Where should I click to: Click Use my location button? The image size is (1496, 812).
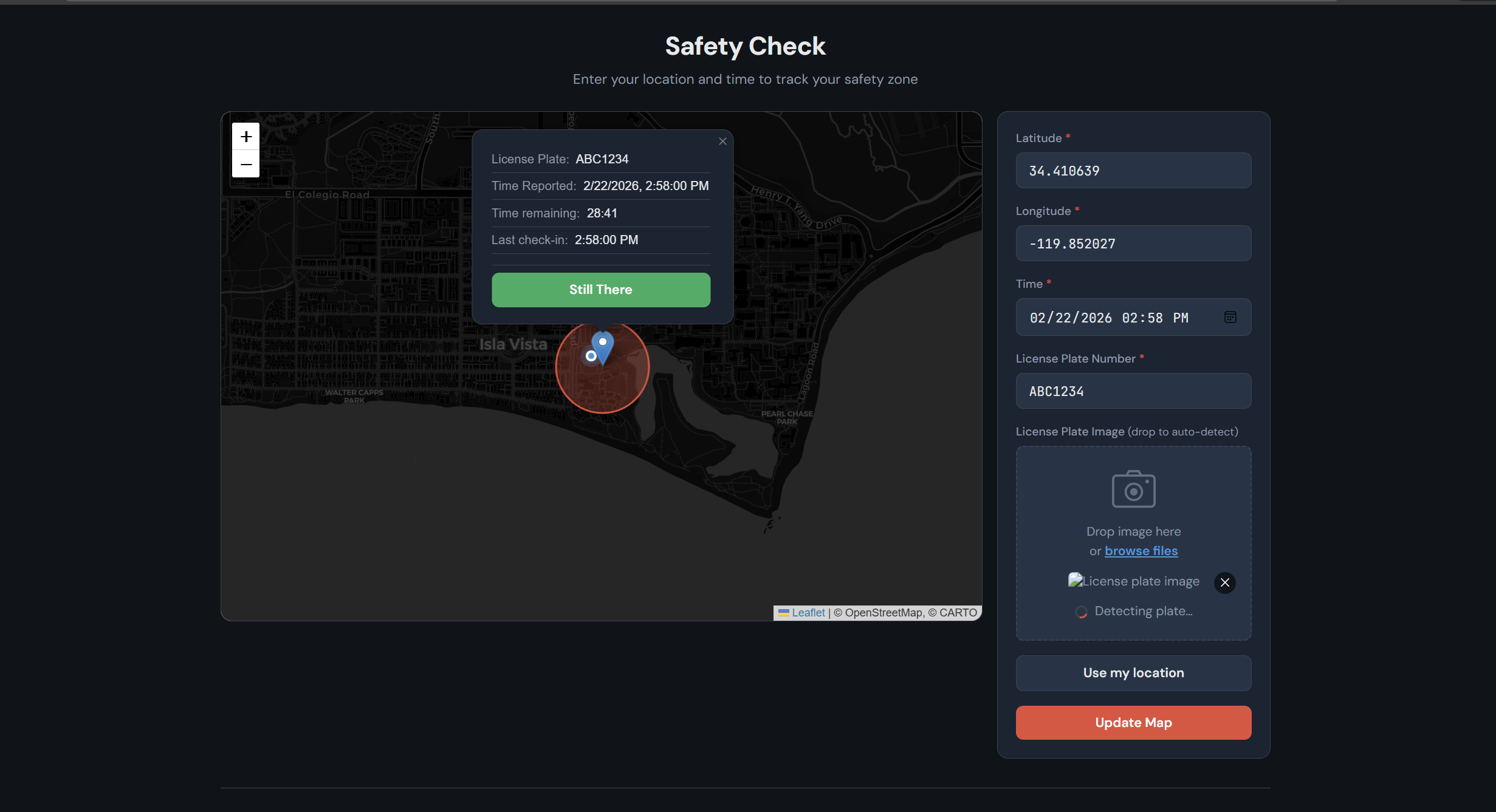pos(1133,672)
